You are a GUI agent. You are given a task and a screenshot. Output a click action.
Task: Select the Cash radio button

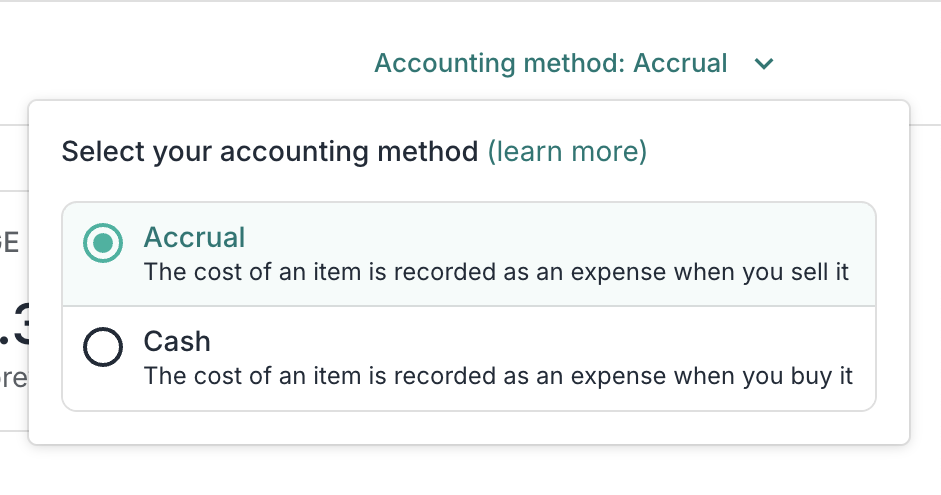click(x=103, y=347)
